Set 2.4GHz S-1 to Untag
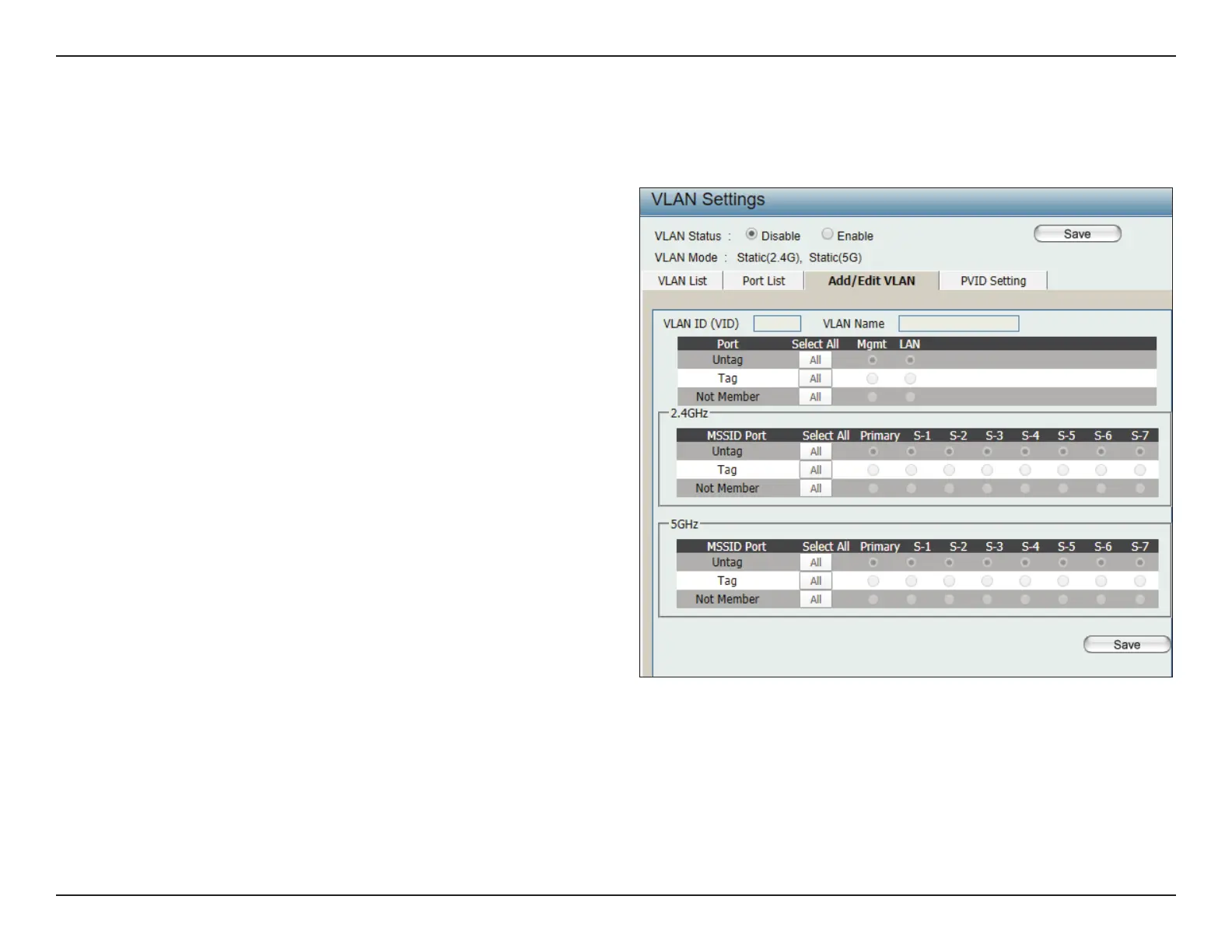 click(x=911, y=452)
